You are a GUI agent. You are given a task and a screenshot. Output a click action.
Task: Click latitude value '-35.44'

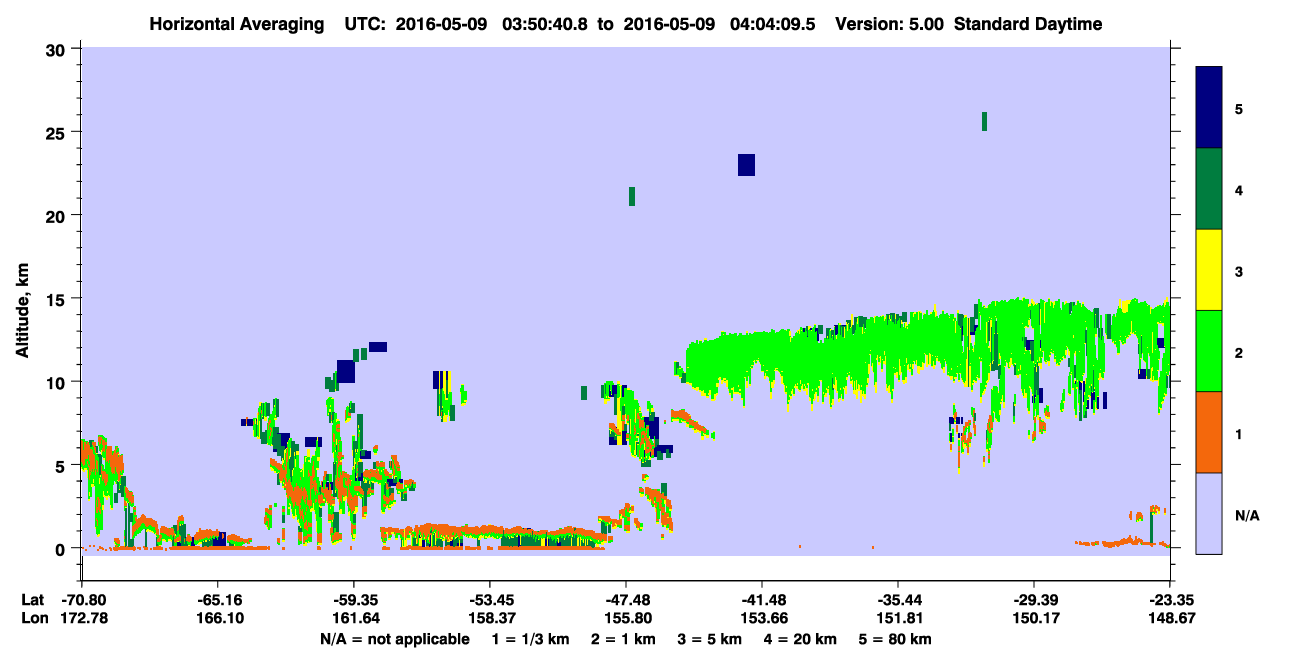click(898, 600)
